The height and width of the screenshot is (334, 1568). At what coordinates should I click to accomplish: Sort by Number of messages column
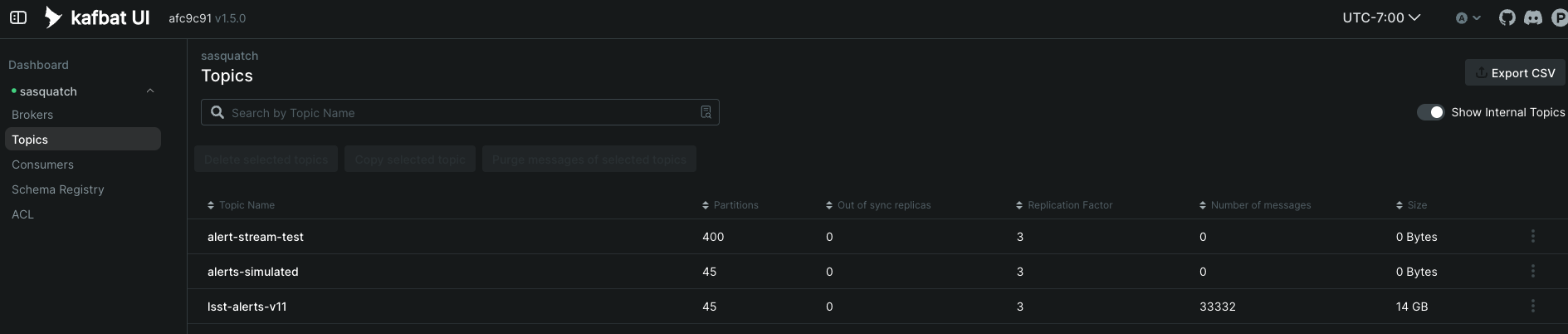pyautogui.click(x=1255, y=205)
